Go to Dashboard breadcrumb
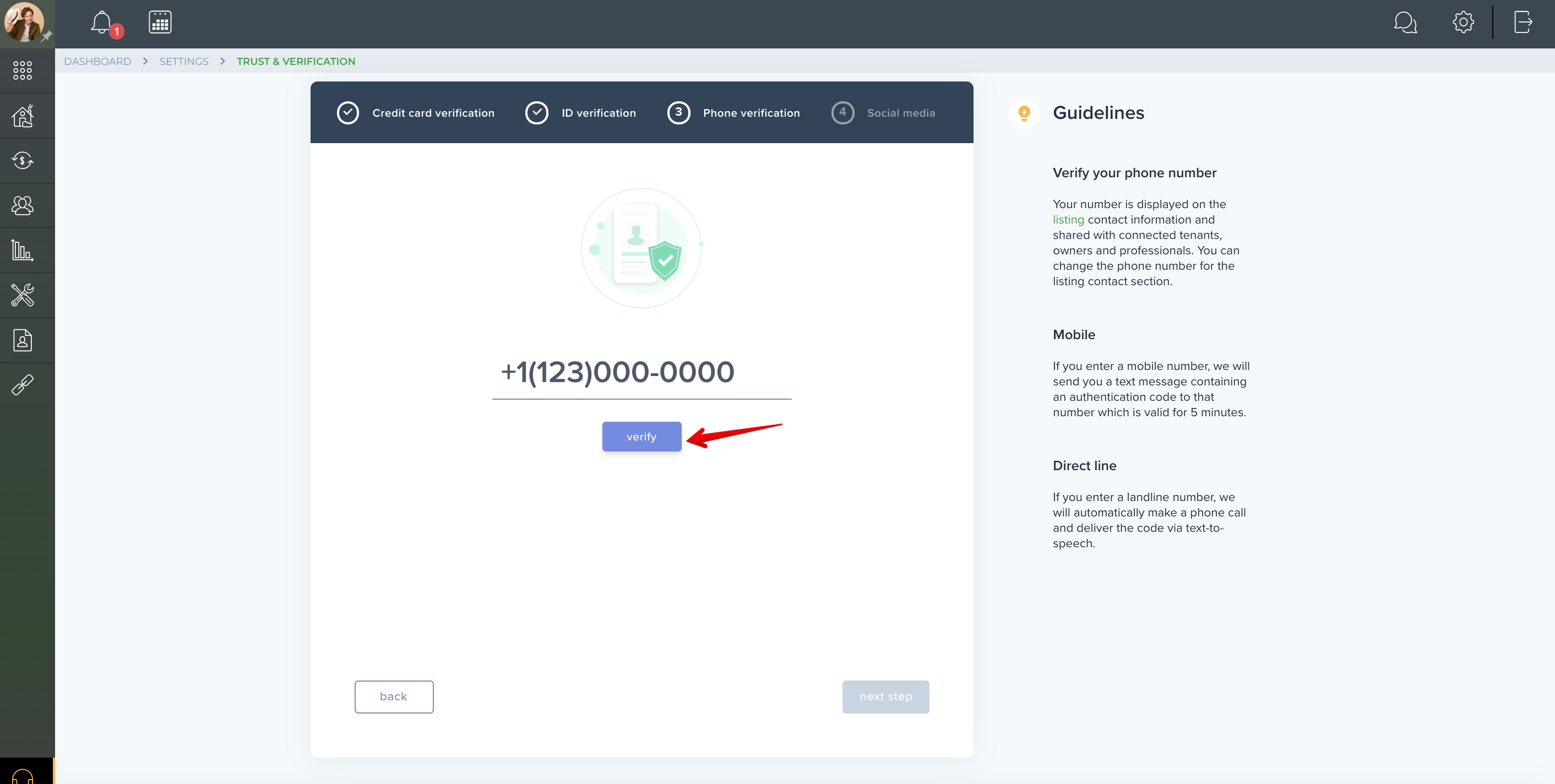Screen dimensions: 1555x784 click(97, 62)
